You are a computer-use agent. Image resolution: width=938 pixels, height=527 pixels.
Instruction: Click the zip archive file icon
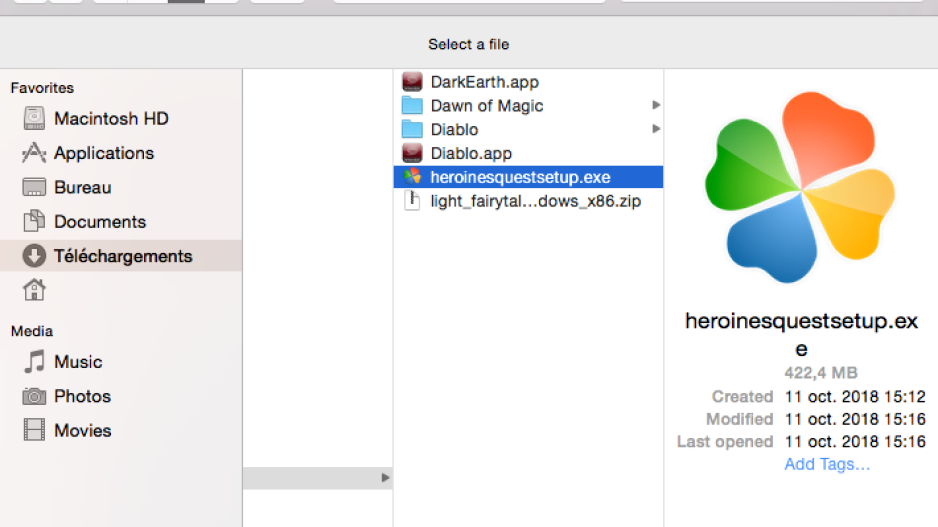pyautogui.click(x=412, y=200)
